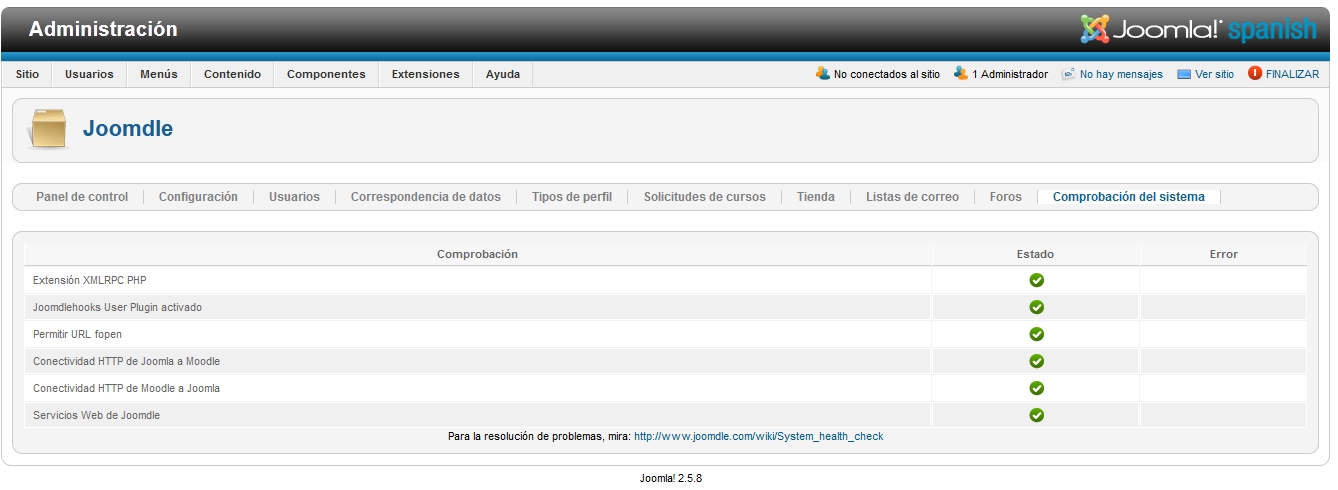Click the Joomla! spanish logo
Image resolution: width=1338 pixels, height=490 pixels.
coord(1198,30)
